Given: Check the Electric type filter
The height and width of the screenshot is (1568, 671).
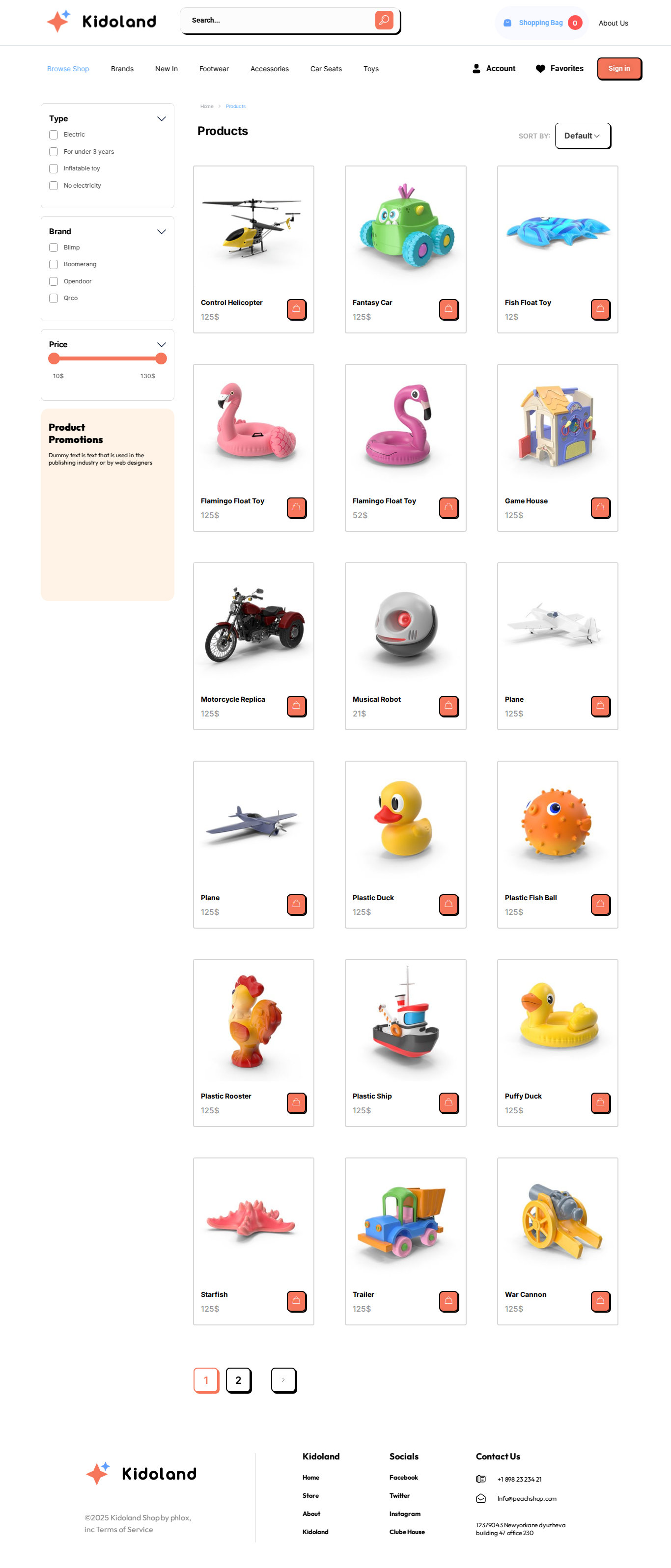Looking at the screenshot, I should tap(54, 135).
